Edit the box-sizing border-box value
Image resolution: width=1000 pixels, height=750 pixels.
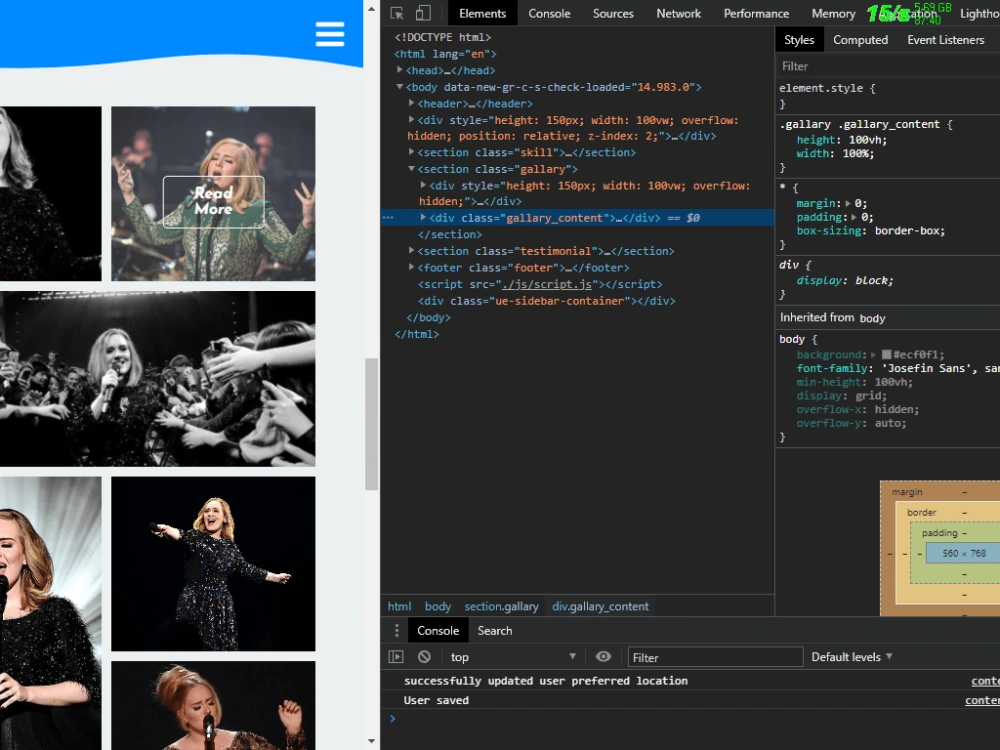pos(909,231)
